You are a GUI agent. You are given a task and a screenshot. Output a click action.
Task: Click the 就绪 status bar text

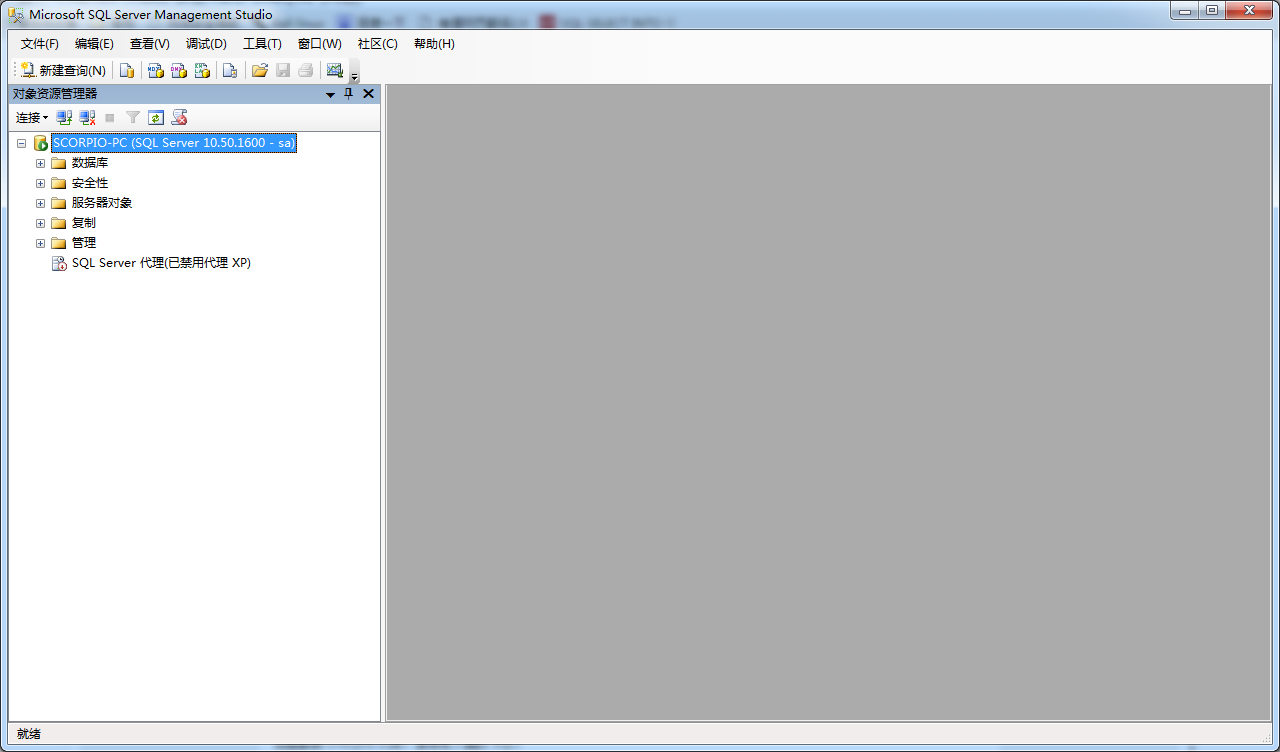[x=29, y=734]
